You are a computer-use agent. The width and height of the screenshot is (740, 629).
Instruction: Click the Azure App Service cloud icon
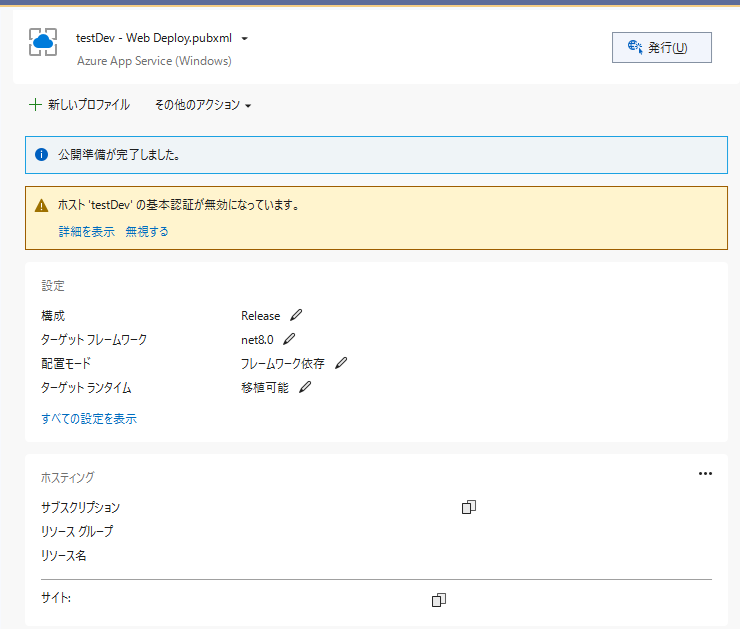pos(43,42)
